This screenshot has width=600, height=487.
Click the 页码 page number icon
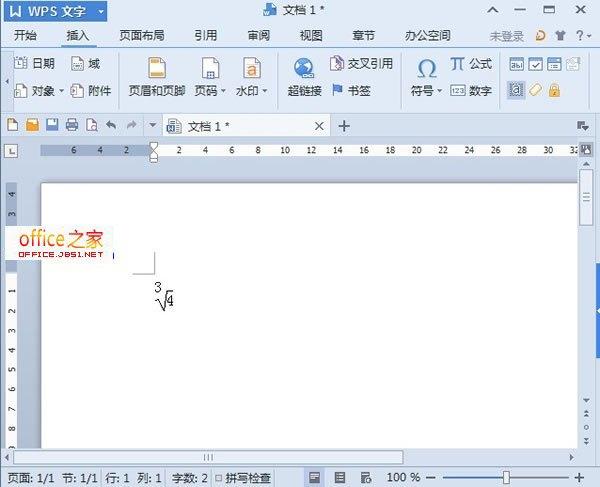[x=210, y=68]
